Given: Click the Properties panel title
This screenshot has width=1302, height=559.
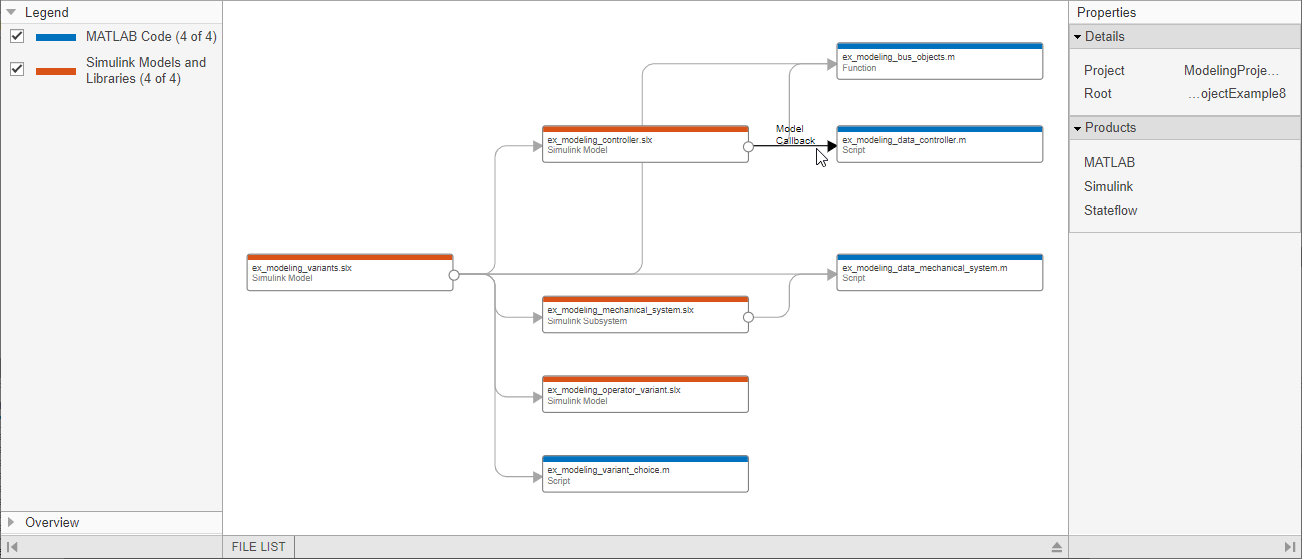Looking at the screenshot, I should tap(1106, 13).
